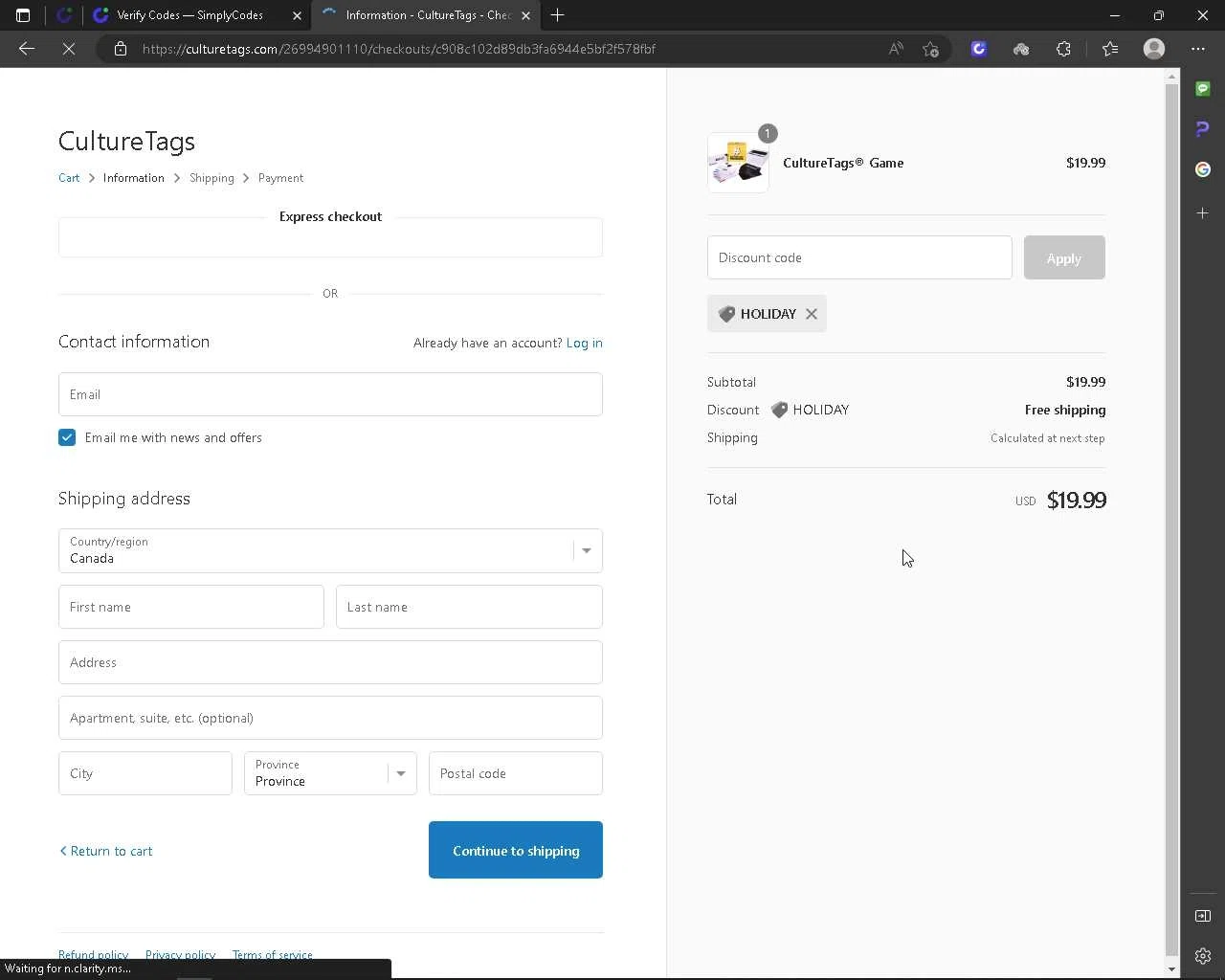Image resolution: width=1225 pixels, height=980 pixels.
Task: Click the Log in link
Action: [584, 343]
